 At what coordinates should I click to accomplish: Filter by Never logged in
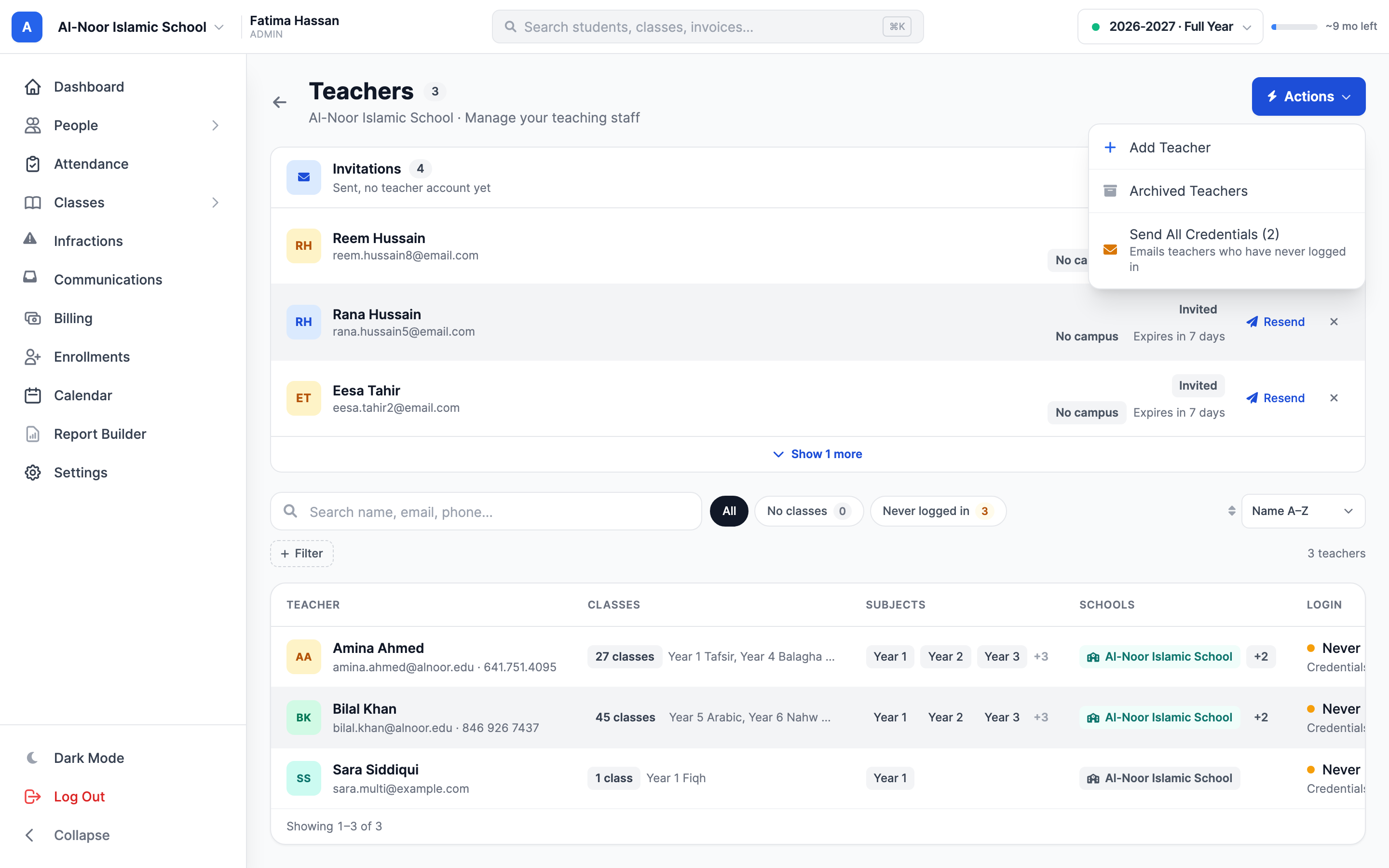pos(938,511)
